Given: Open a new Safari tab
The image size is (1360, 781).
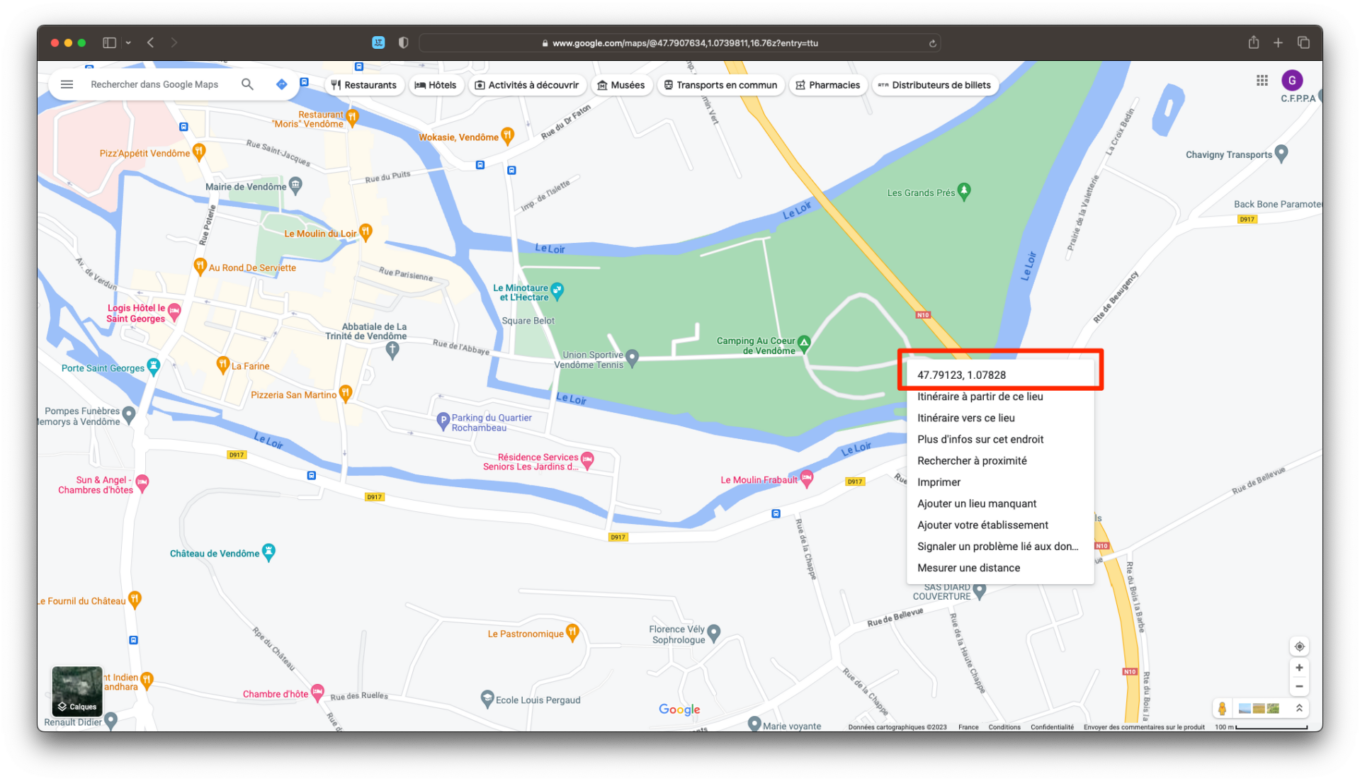Looking at the screenshot, I should coord(1278,43).
